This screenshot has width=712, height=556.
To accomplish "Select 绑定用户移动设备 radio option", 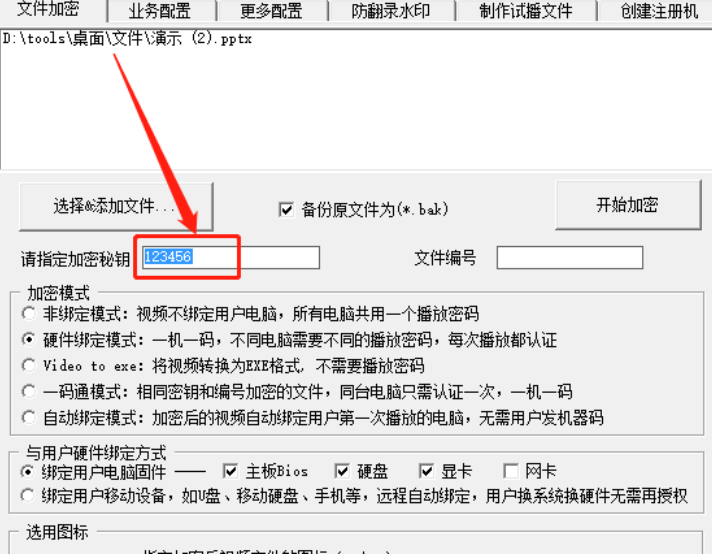I will pyautogui.click(x=28, y=496).
